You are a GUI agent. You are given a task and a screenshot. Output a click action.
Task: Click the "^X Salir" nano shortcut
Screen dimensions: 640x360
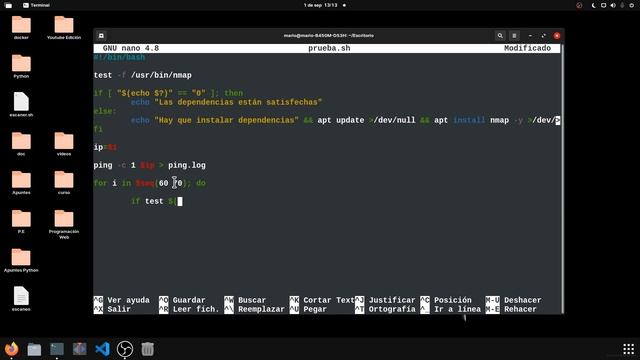tap(112, 309)
